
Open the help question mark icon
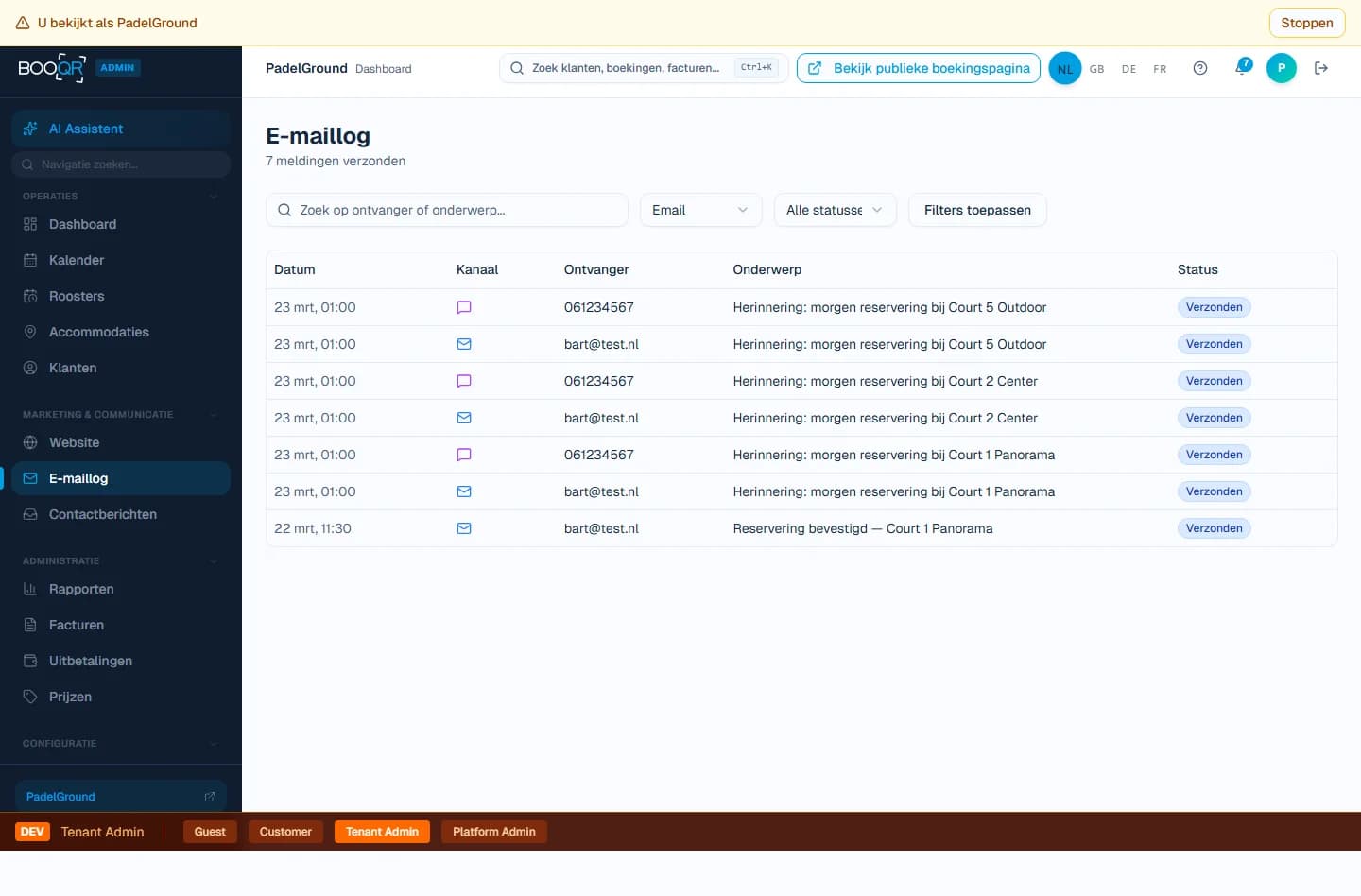(x=1200, y=68)
